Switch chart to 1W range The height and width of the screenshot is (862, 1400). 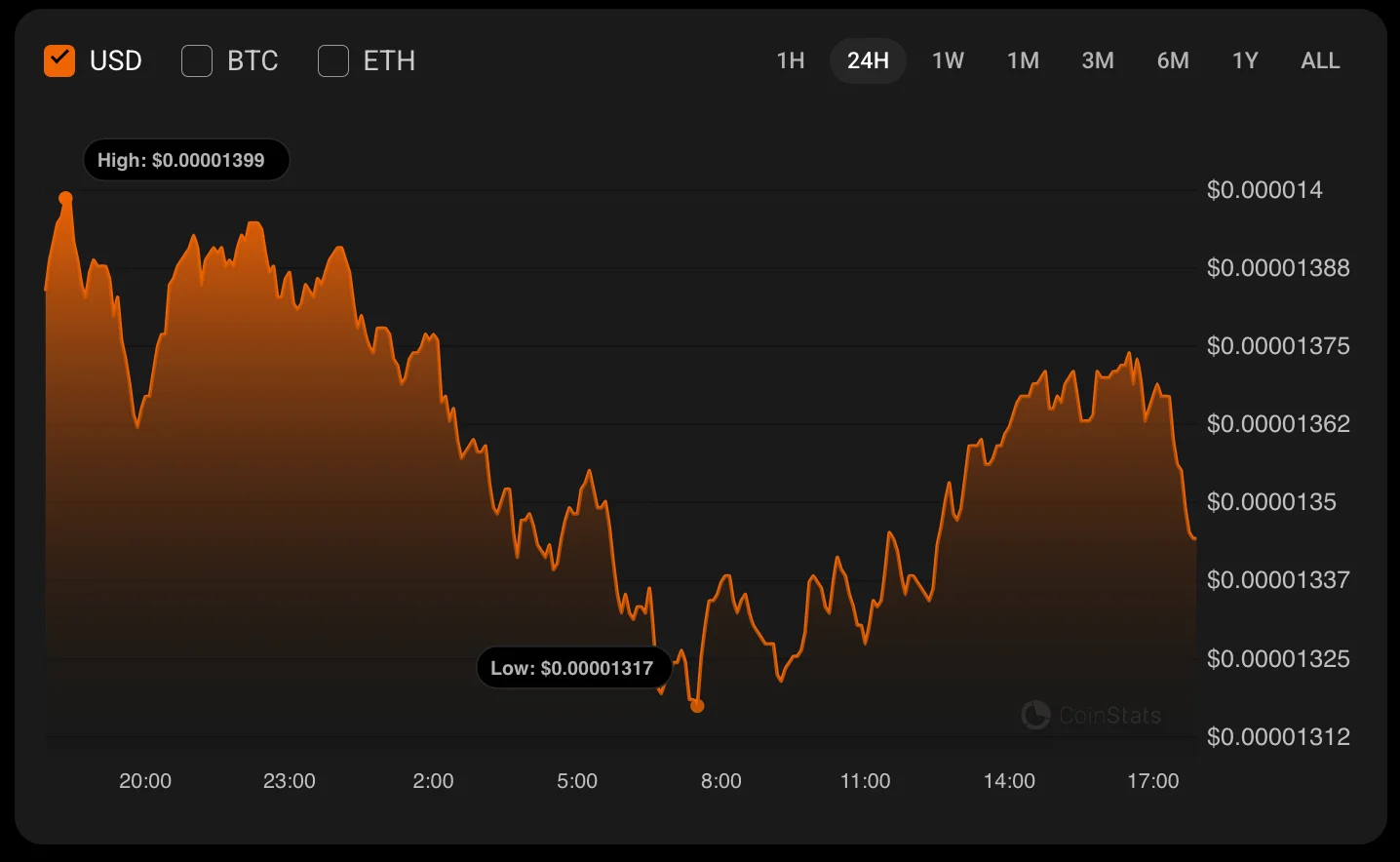(948, 60)
